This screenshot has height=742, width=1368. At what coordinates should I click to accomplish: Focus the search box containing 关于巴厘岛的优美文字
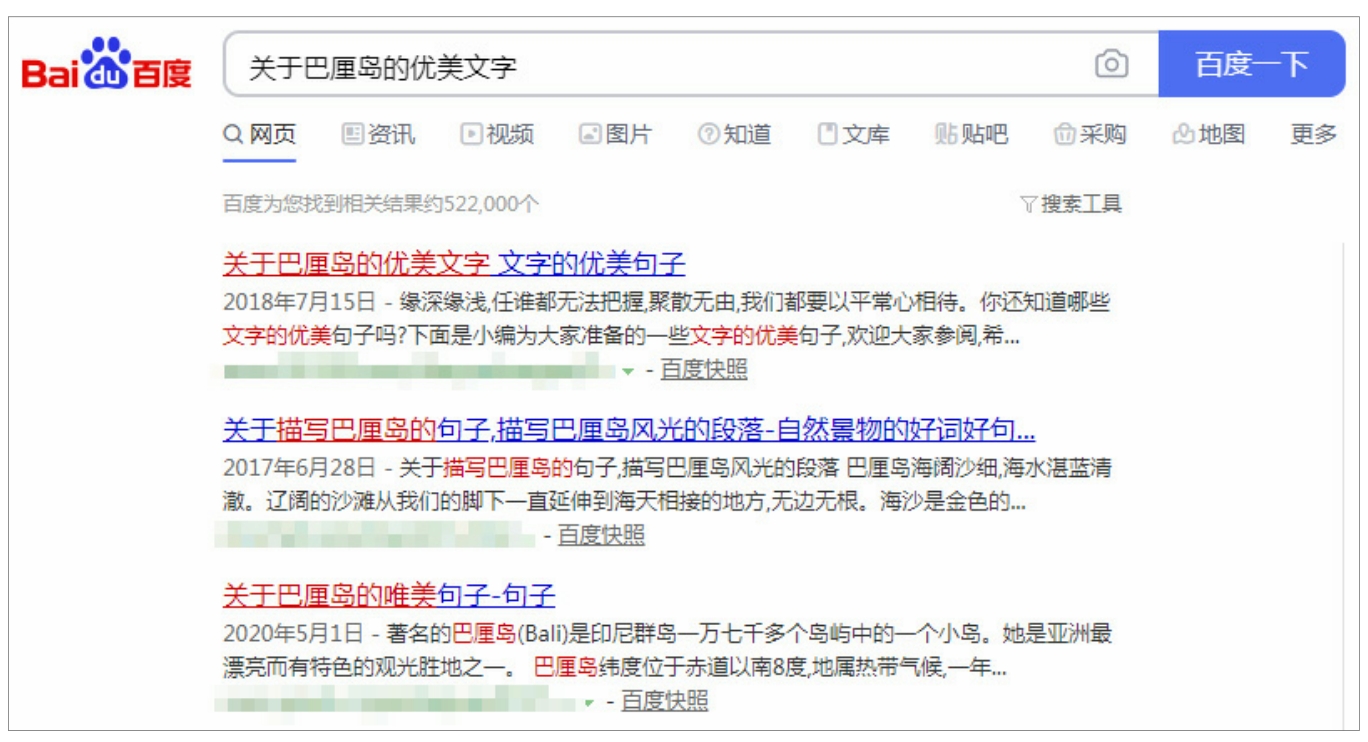pos(690,65)
